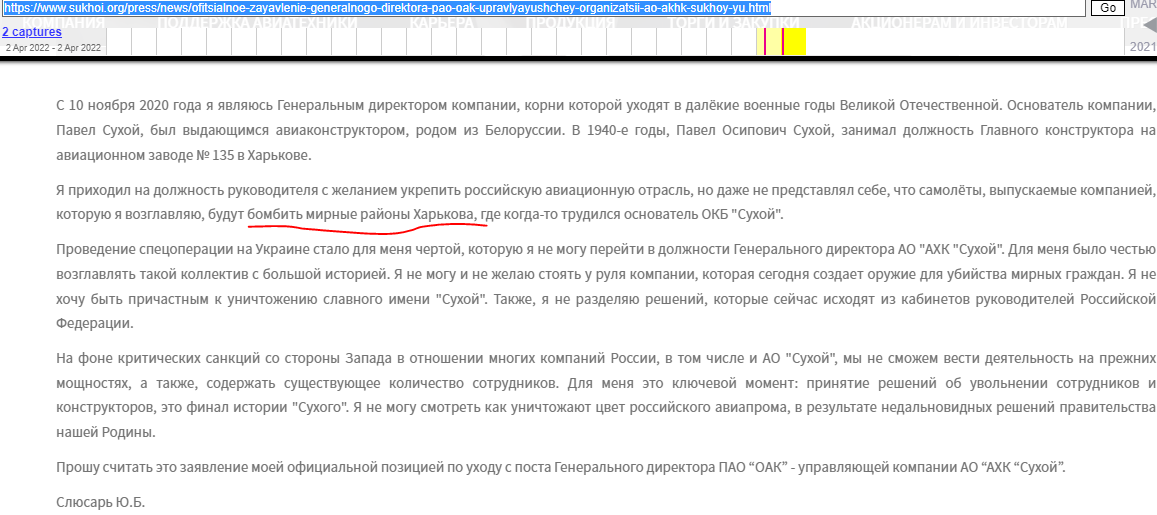Click the previous-capture arrow beside the timeline
Image resolution: width=1157 pixels, height=515 pixels.
click(1149, 27)
